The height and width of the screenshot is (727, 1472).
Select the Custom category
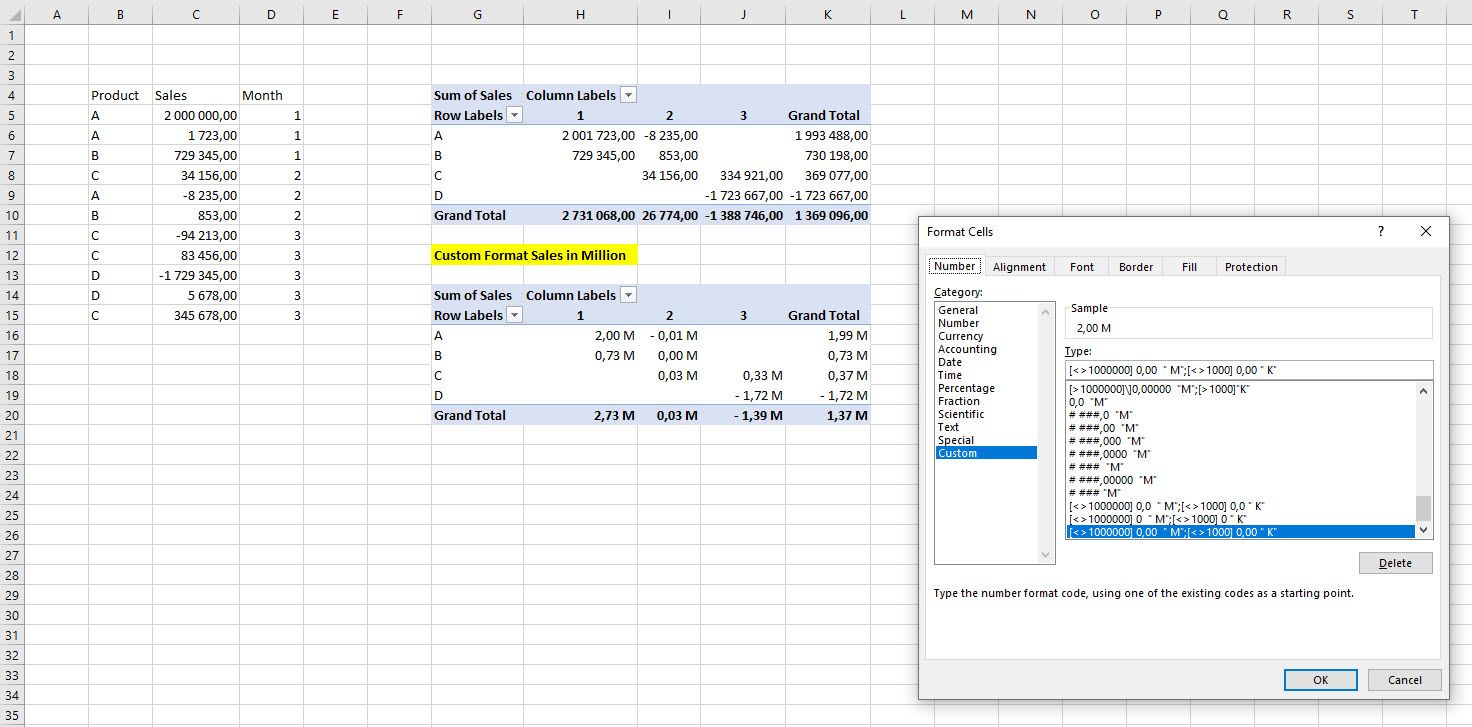click(x=985, y=453)
